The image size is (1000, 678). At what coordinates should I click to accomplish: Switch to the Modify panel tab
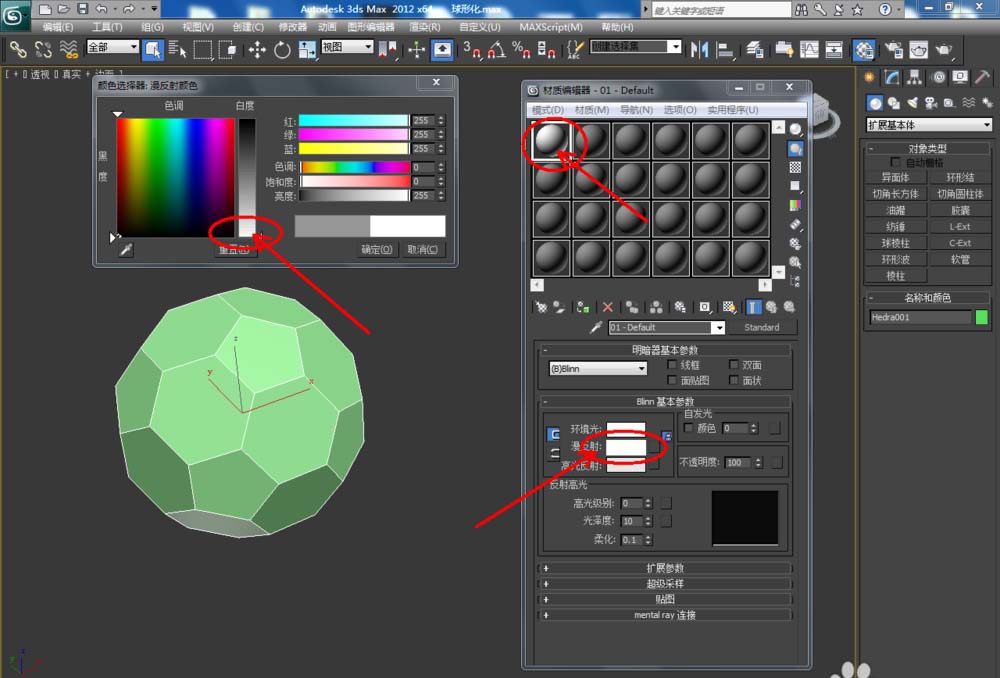pos(892,78)
